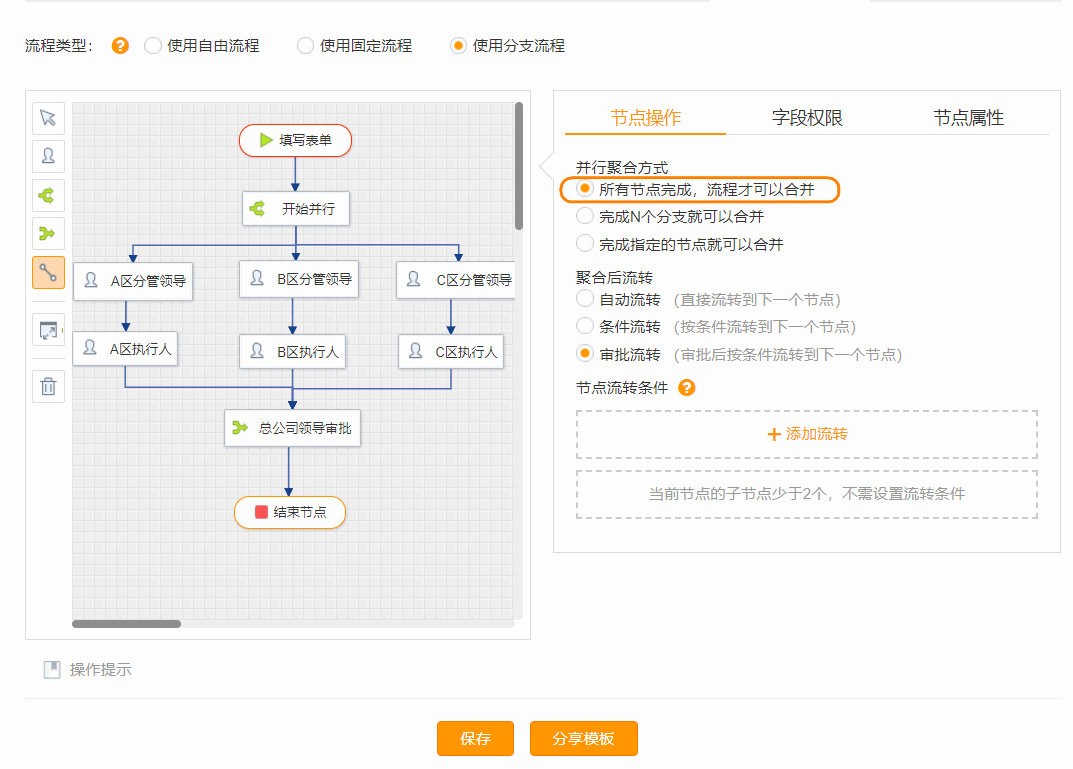The image size is (1073, 769).
Task: Click the green play icon in 填写表单
Action: click(266, 140)
